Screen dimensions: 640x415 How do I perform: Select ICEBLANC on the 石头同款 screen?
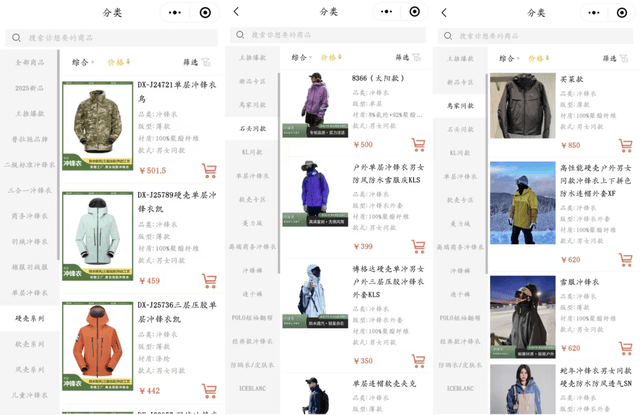click(252, 388)
